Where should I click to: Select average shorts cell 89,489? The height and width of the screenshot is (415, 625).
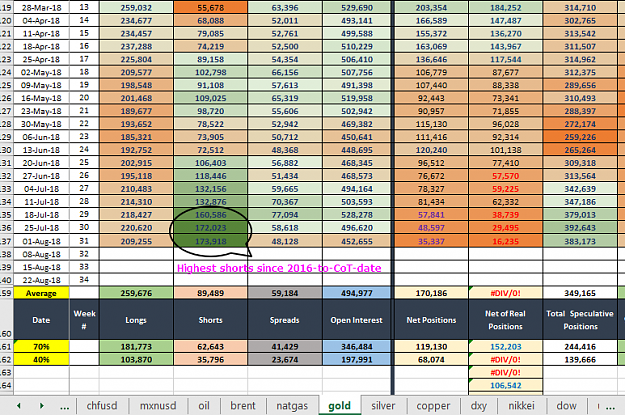click(210, 293)
